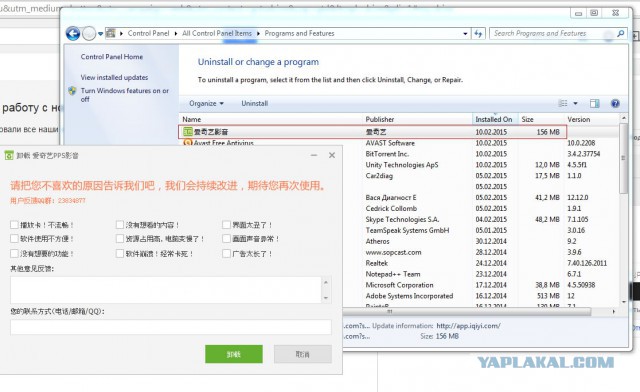Minimize the PPS uninstall dialog
The width and height of the screenshot is (640, 392).
click(x=313, y=155)
